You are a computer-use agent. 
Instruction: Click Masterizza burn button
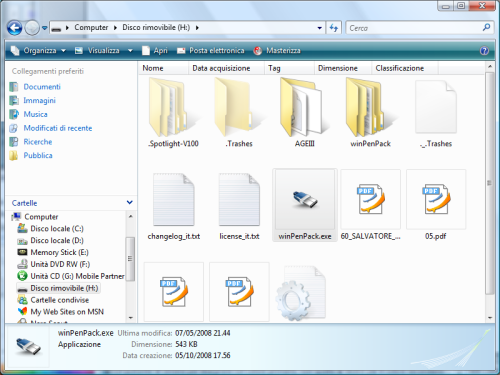[277, 51]
